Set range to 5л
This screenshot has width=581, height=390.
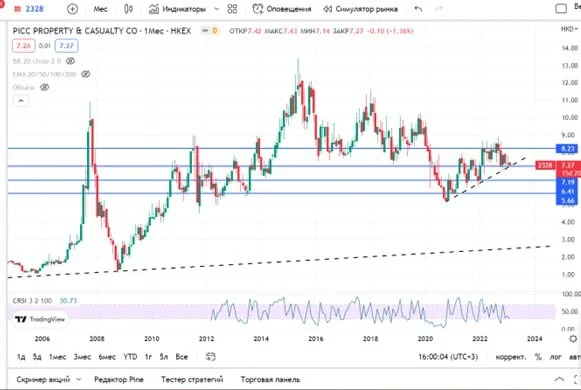click(x=164, y=357)
